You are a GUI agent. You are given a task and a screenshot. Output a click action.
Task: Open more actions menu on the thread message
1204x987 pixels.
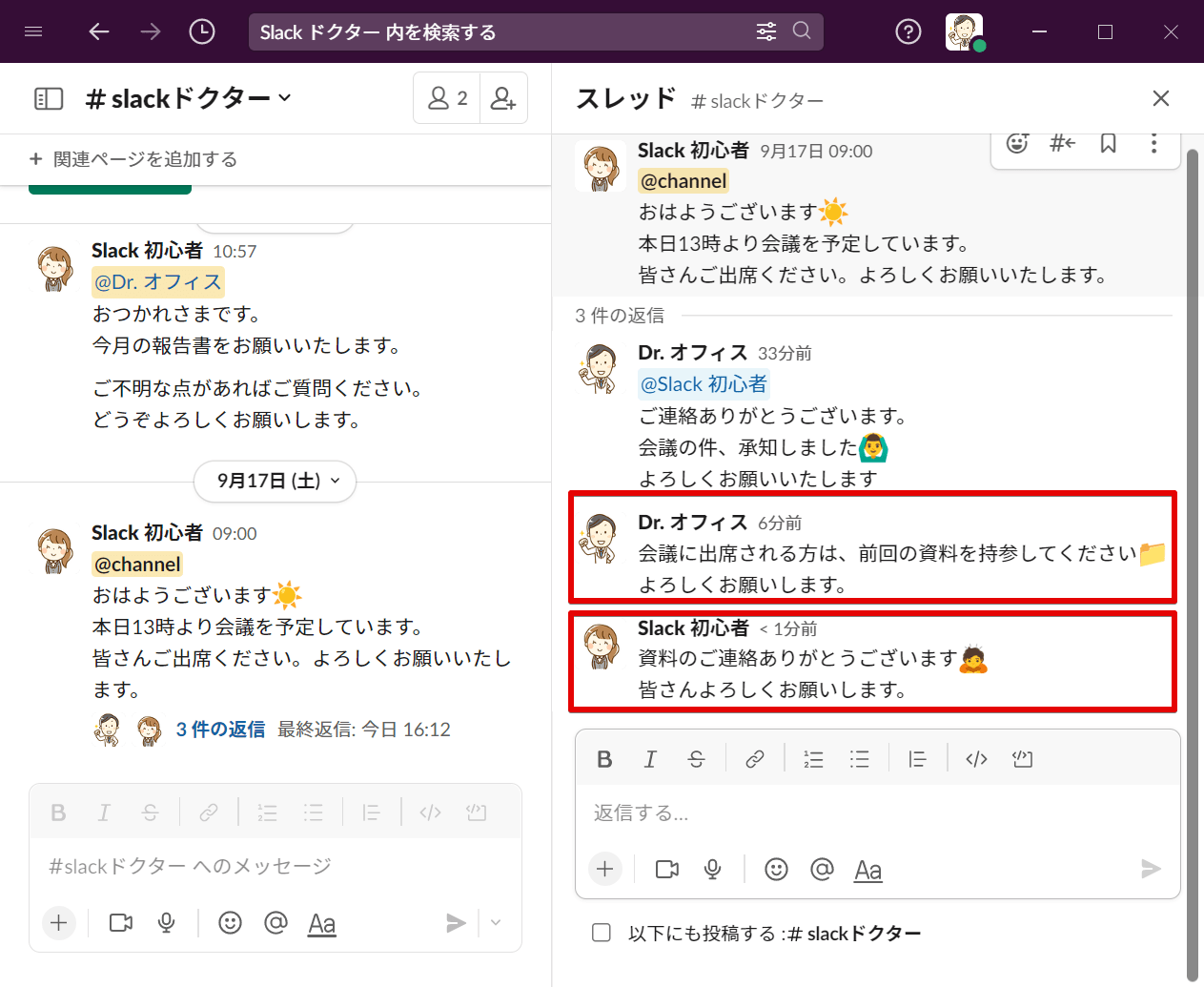point(1153,143)
